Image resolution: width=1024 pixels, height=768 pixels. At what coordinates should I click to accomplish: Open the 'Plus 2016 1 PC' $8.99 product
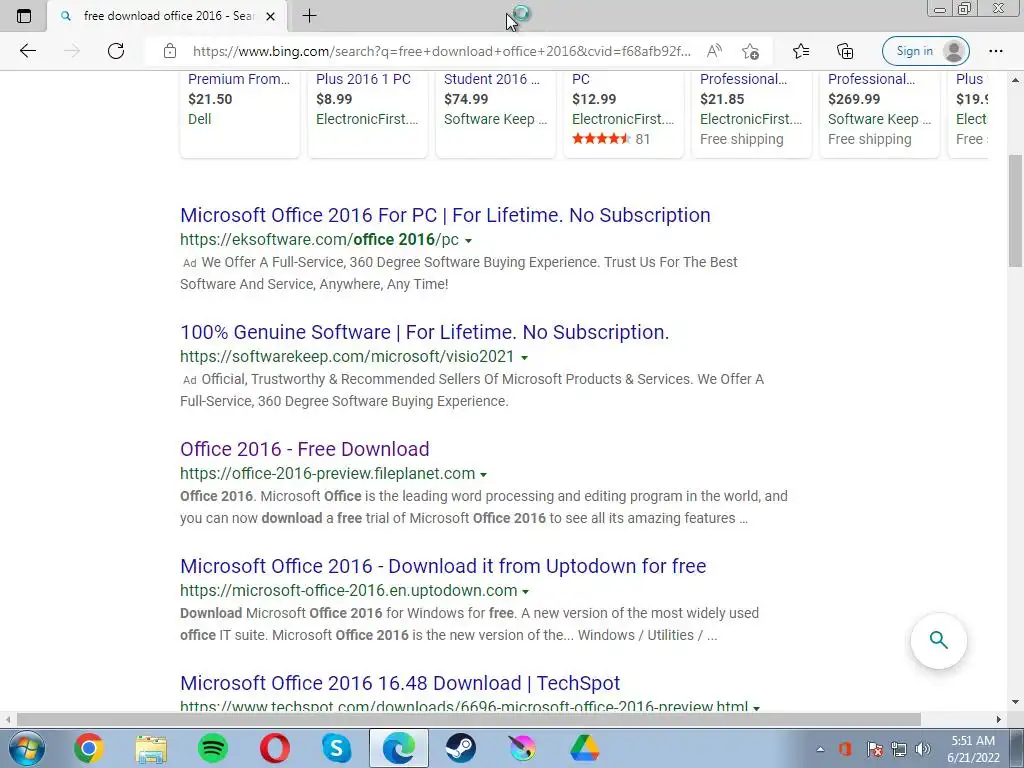(368, 113)
